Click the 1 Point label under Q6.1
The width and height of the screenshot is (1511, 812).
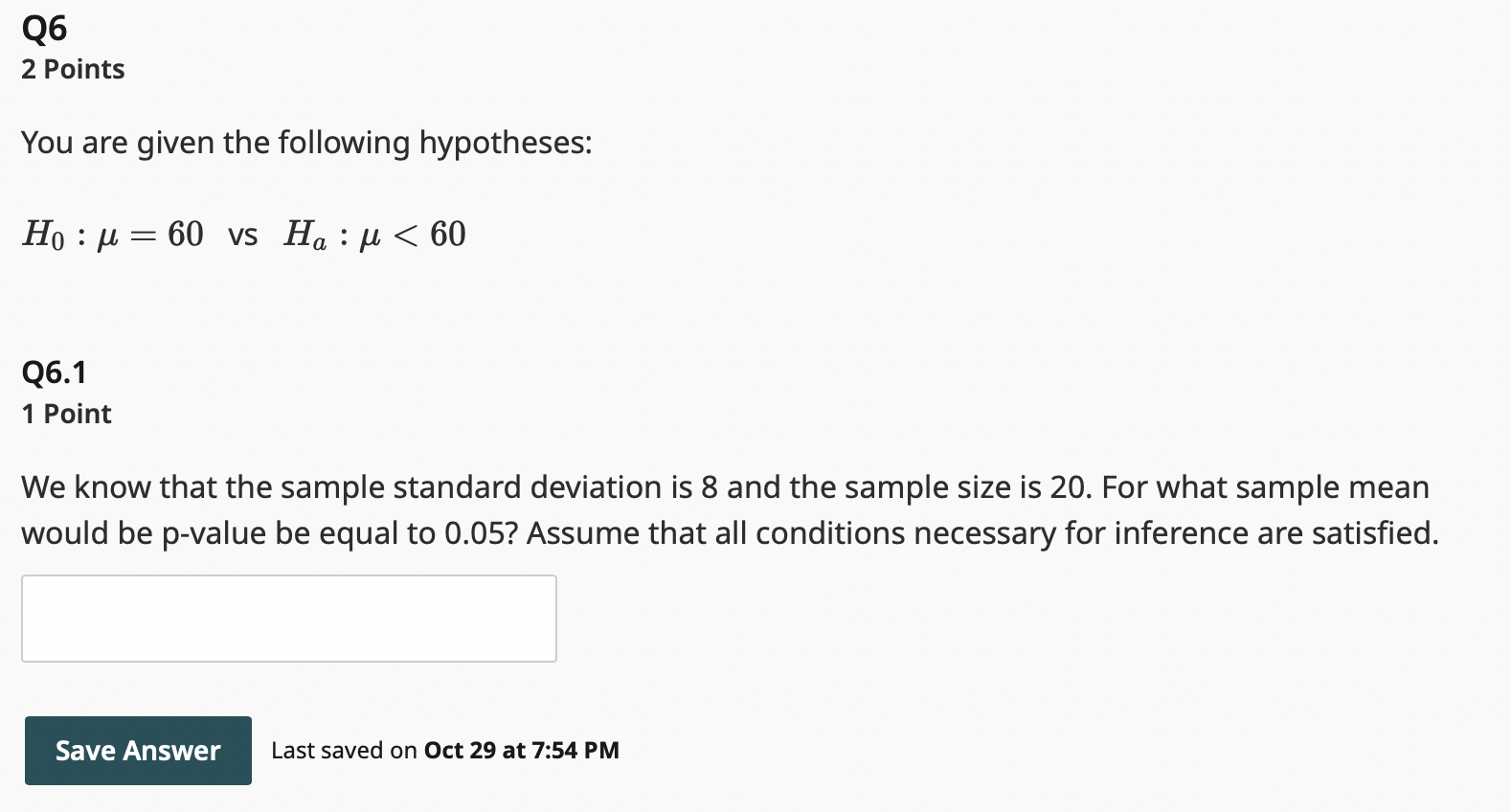[x=65, y=414]
